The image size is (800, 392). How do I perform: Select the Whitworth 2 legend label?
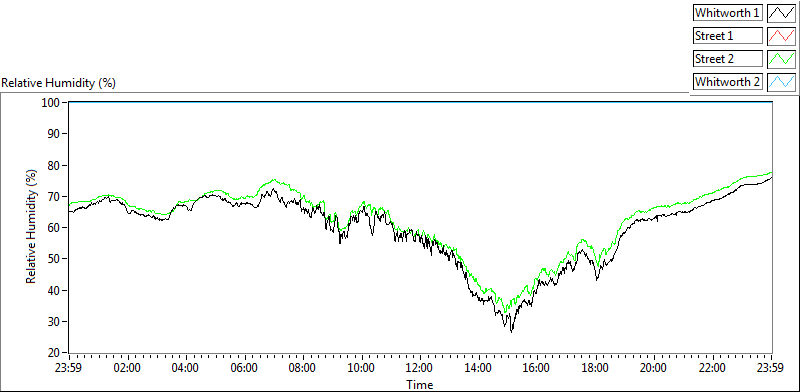click(728, 81)
